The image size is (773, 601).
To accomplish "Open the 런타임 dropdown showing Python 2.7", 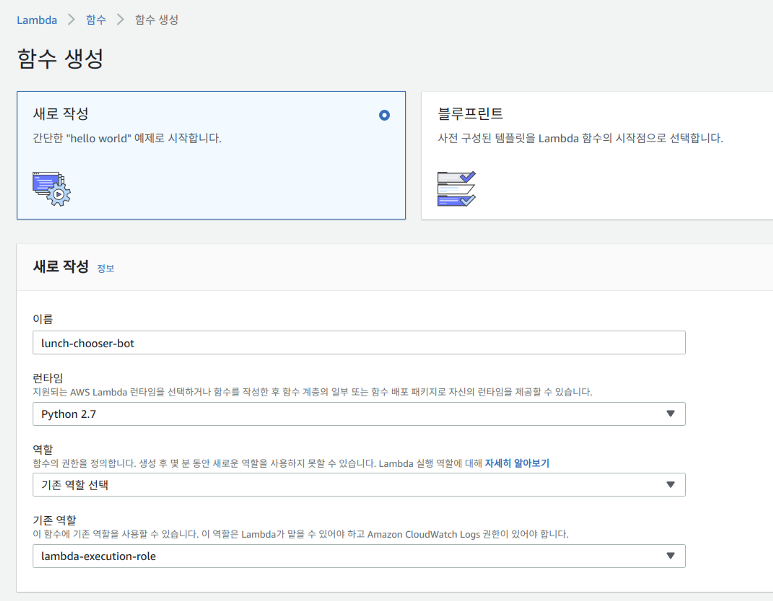I will click(x=358, y=414).
